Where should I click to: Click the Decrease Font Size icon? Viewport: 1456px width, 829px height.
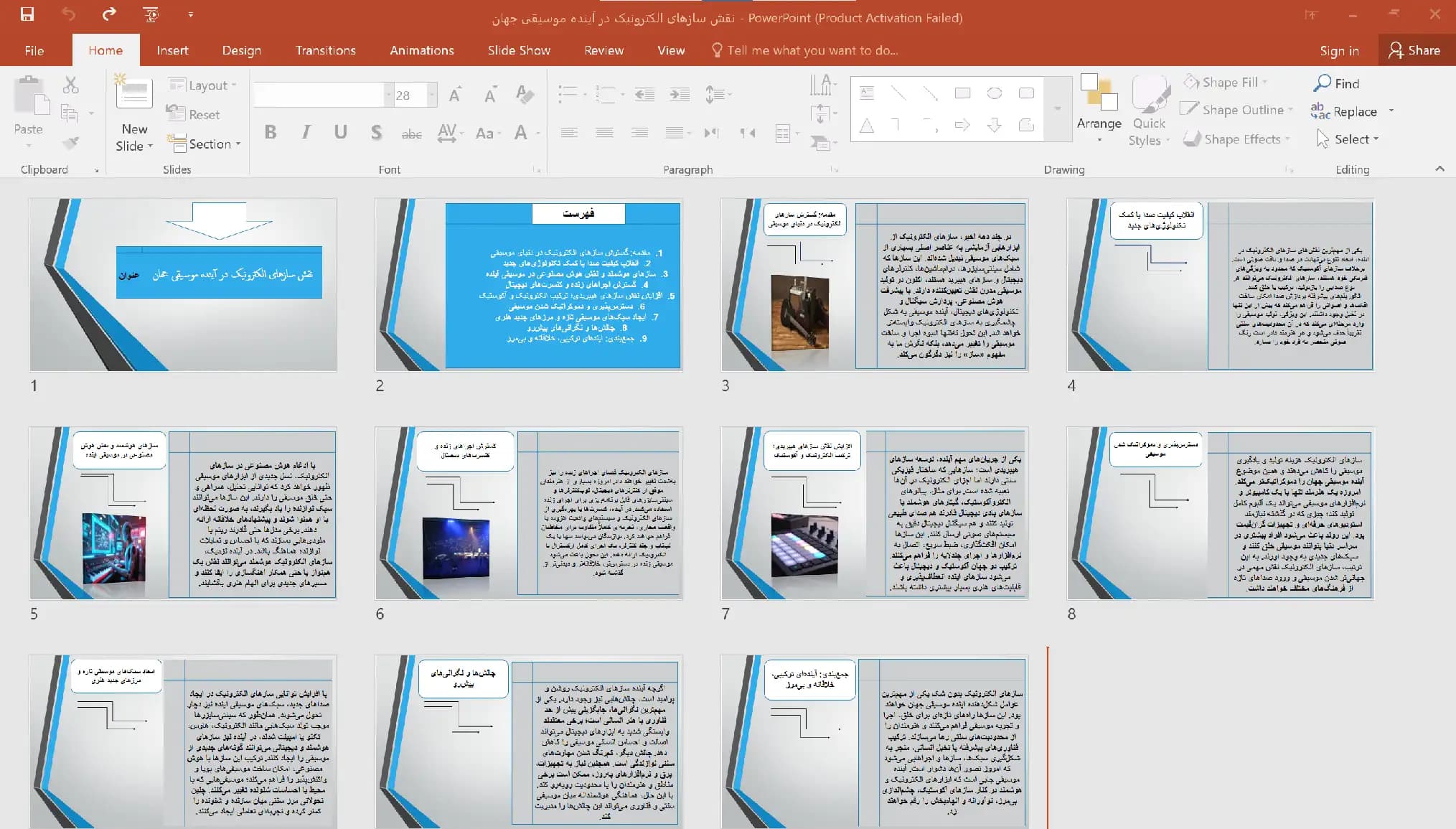[490, 94]
